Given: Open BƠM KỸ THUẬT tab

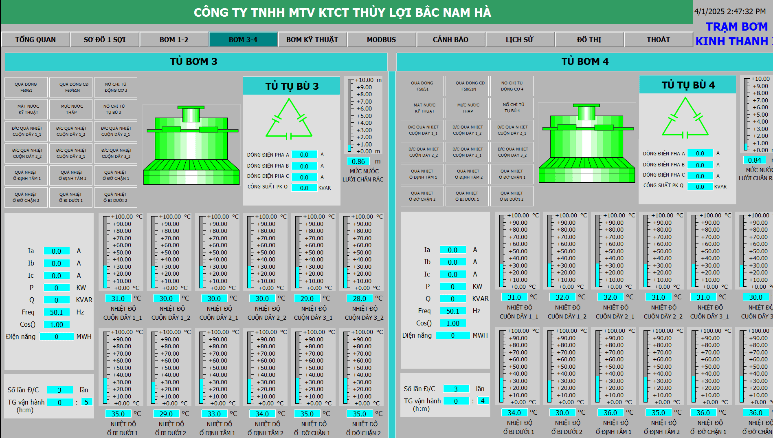Looking at the screenshot, I should pos(313,39).
